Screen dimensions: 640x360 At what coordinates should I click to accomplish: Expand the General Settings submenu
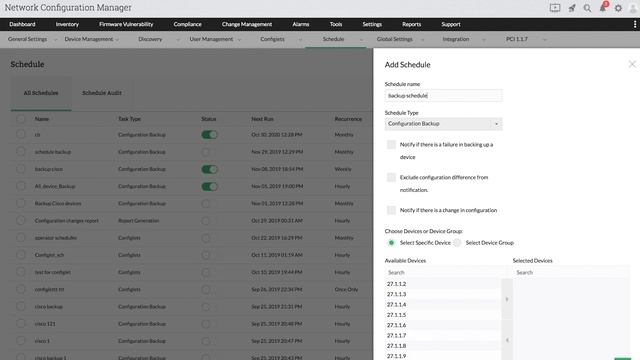[56, 40]
